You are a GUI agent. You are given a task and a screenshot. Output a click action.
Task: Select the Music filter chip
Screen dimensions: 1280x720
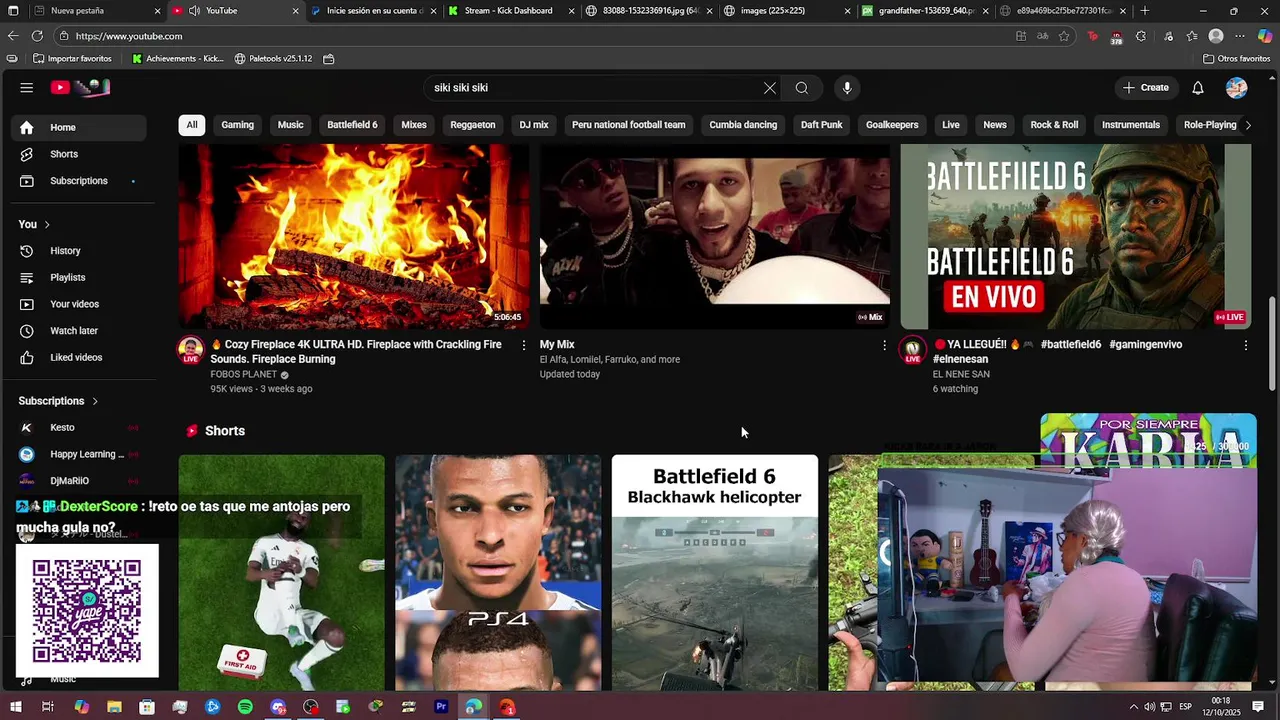[290, 125]
